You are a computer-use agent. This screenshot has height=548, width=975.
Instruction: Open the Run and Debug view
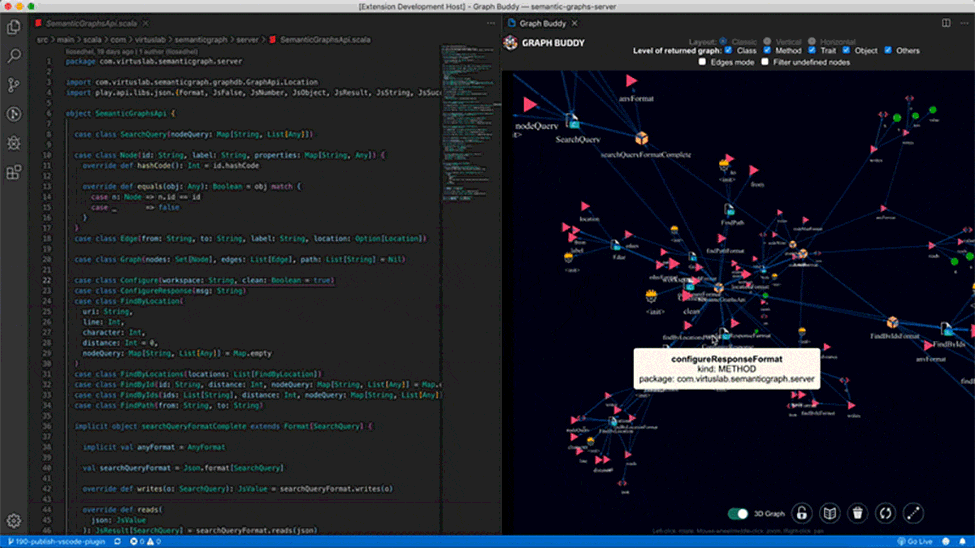click(14, 114)
